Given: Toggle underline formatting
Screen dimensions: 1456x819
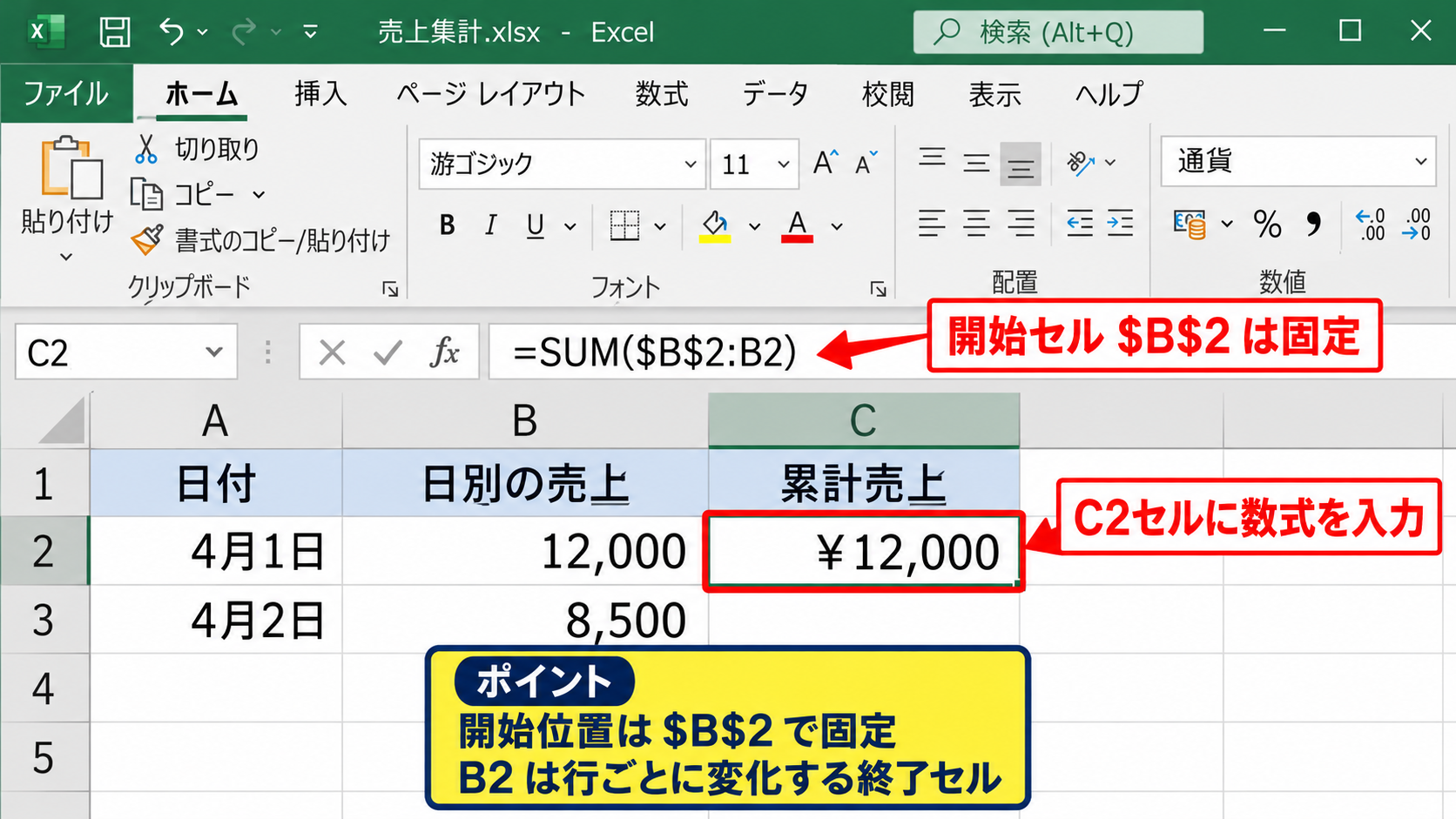Looking at the screenshot, I should (536, 225).
